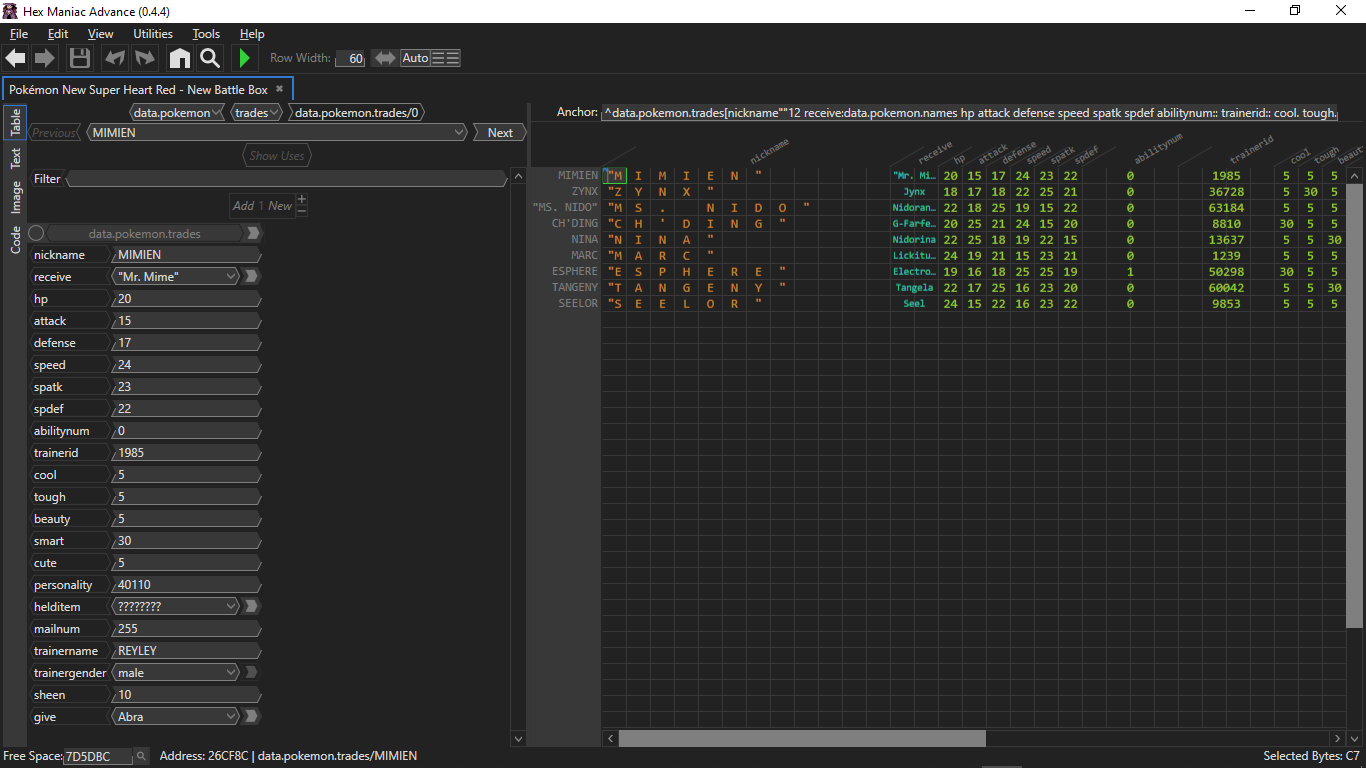1366x768 pixels.
Task: Click the Filter input field
Action: 286,179
